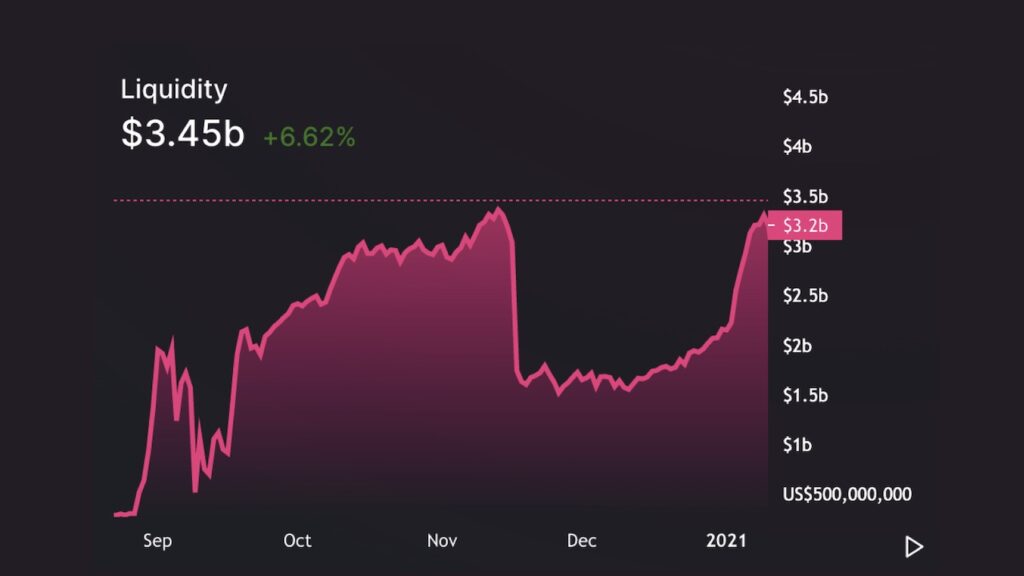Click the $2.5b price scale label
The height and width of the screenshot is (576, 1024).
[805, 296]
